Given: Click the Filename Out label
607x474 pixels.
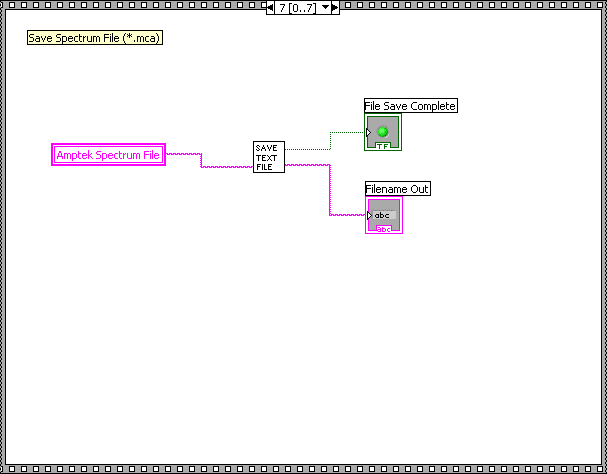Looking at the screenshot, I should pyautogui.click(x=397, y=189).
